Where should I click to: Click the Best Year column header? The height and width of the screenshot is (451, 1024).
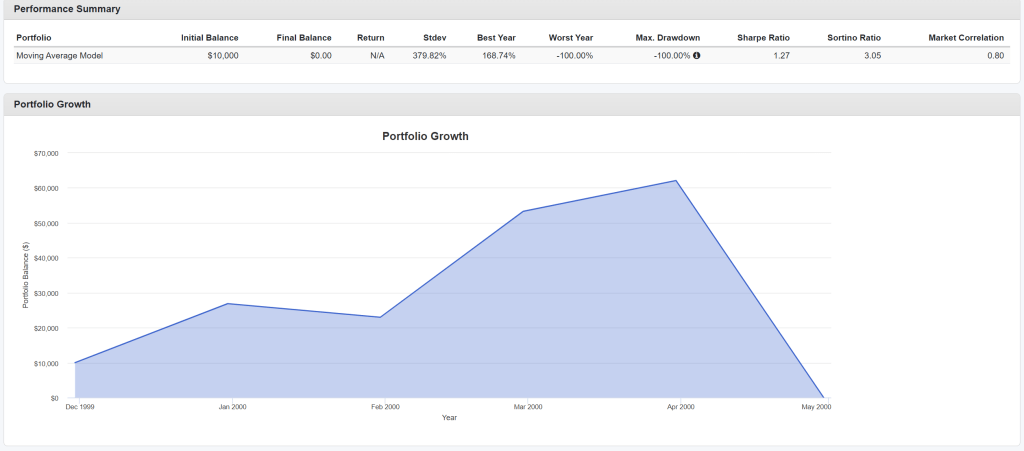coord(495,37)
